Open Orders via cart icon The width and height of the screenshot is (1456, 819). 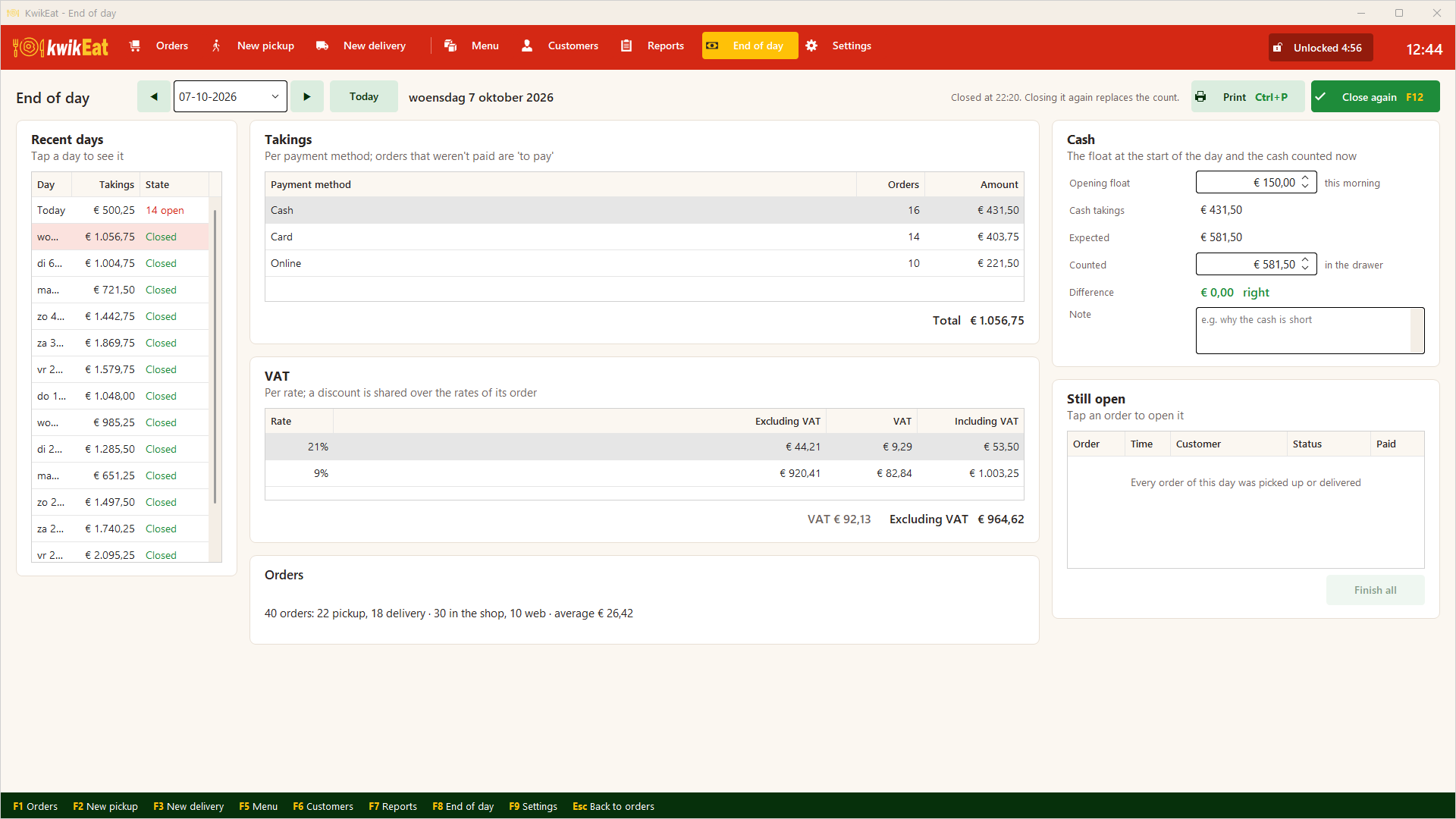pyautogui.click(x=135, y=46)
